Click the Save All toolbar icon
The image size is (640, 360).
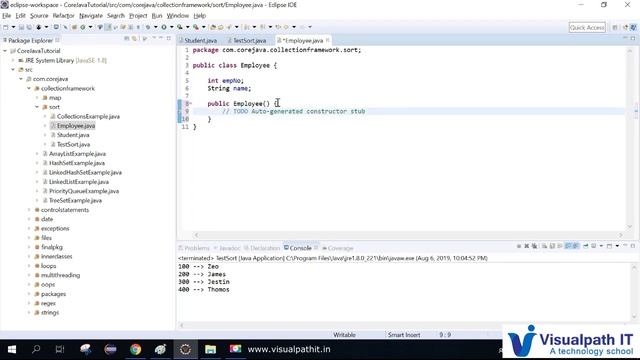29,27
